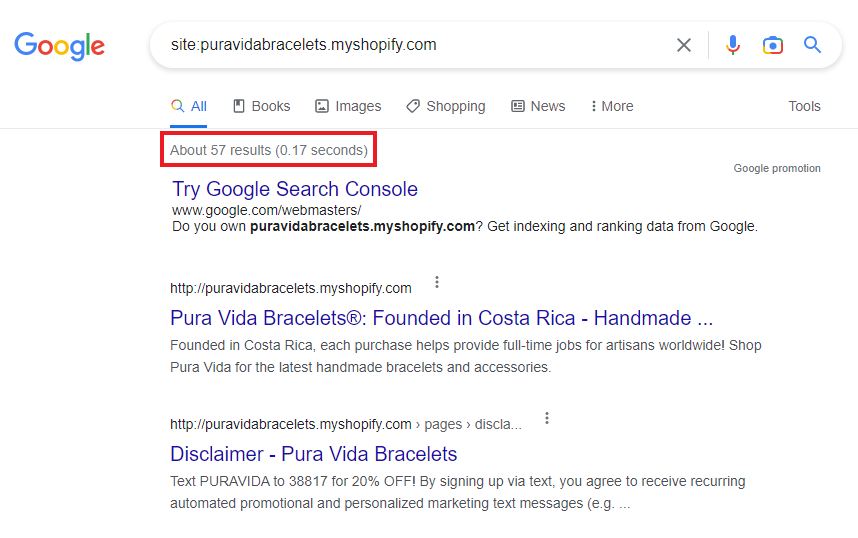Click the 'Do you own puravidabracelets.myshopify.com' description
This screenshot has width=858, height=538.
point(465,227)
